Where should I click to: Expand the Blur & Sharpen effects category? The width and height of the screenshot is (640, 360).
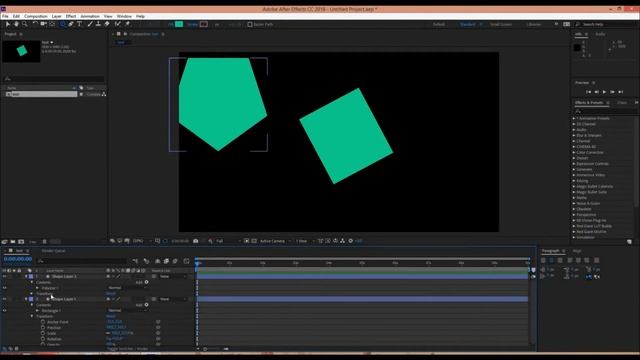[x=574, y=136]
